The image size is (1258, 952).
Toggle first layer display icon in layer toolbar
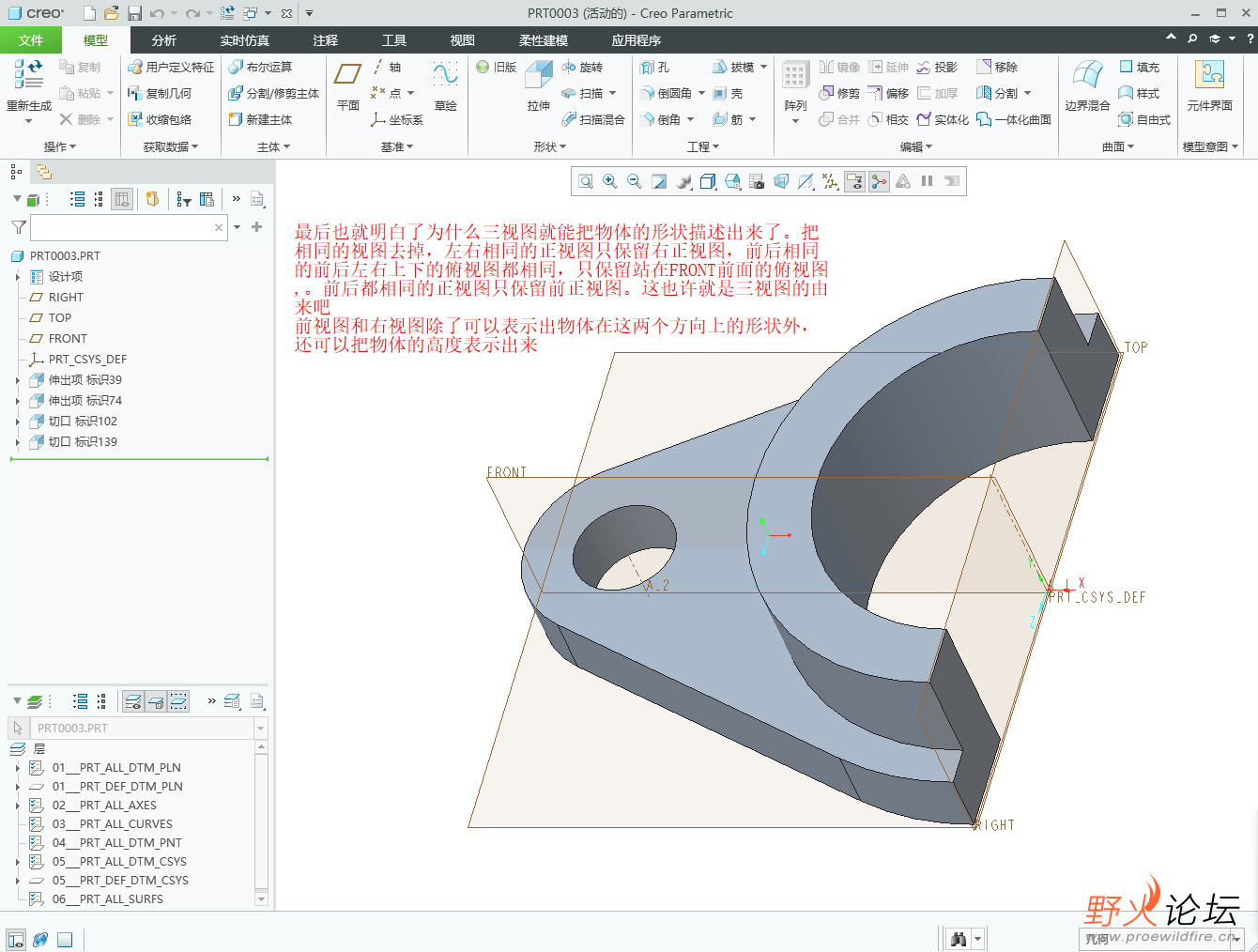133,701
